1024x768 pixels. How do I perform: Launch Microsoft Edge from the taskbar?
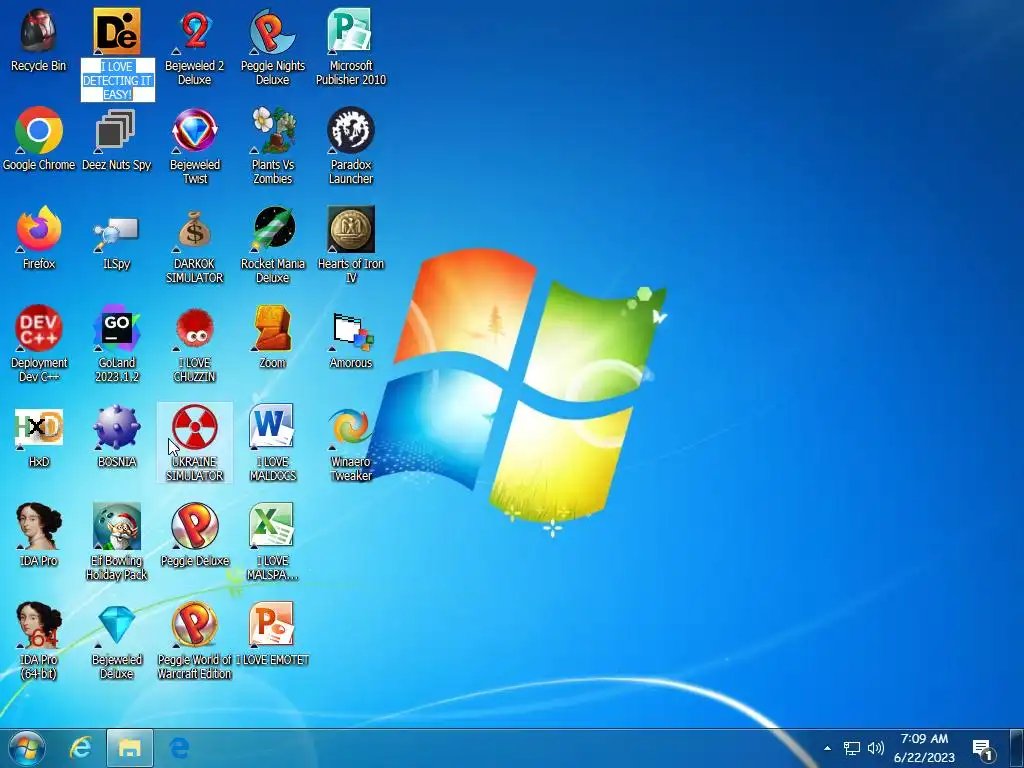coord(180,748)
